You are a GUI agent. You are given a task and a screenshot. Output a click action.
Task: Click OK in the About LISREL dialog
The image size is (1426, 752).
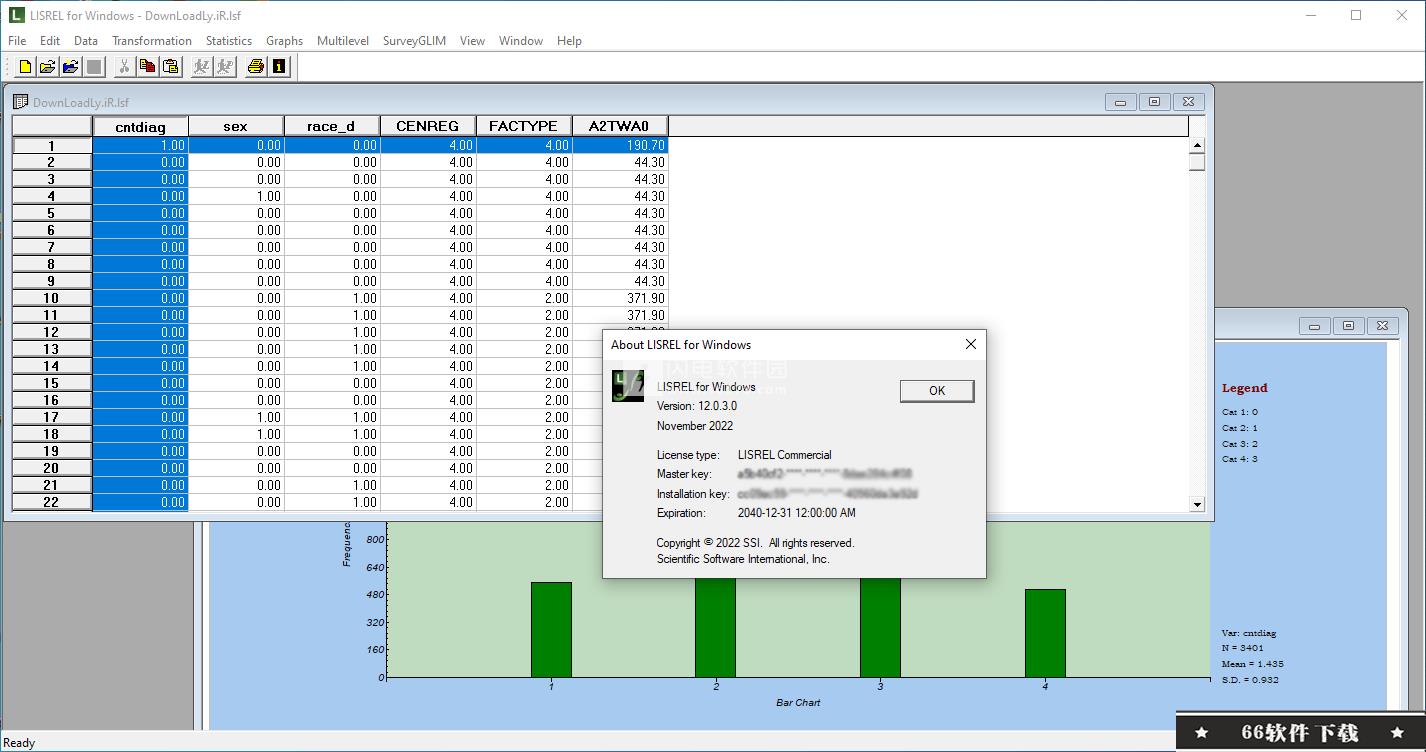(x=937, y=390)
